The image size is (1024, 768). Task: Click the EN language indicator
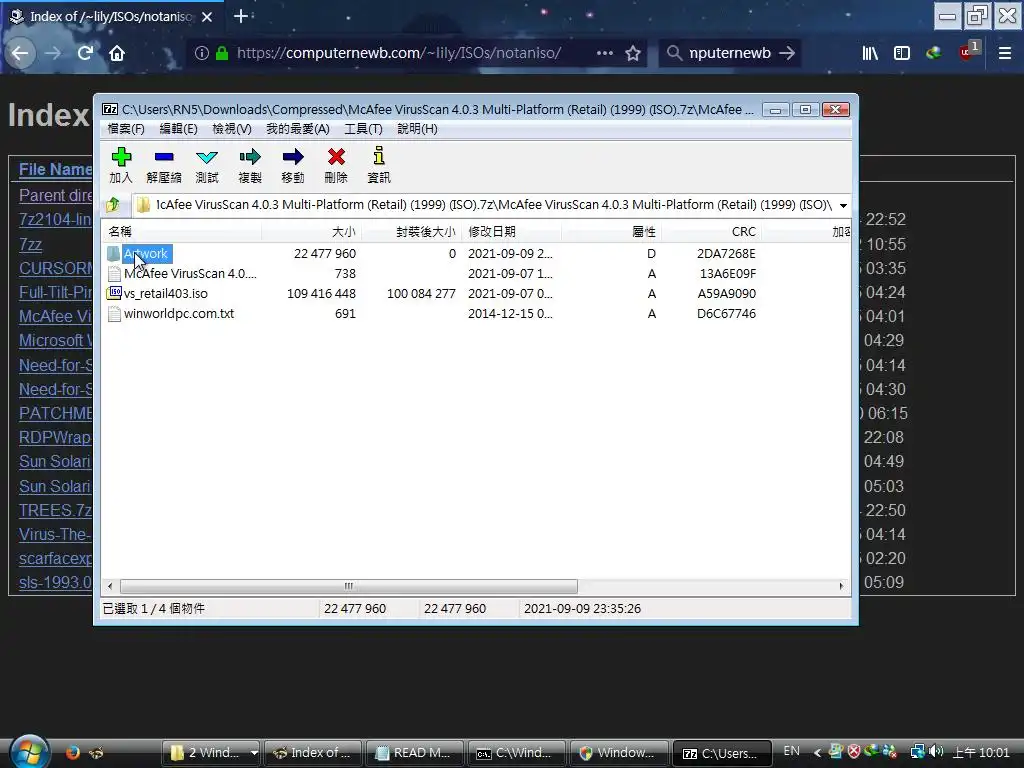pos(791,751)
